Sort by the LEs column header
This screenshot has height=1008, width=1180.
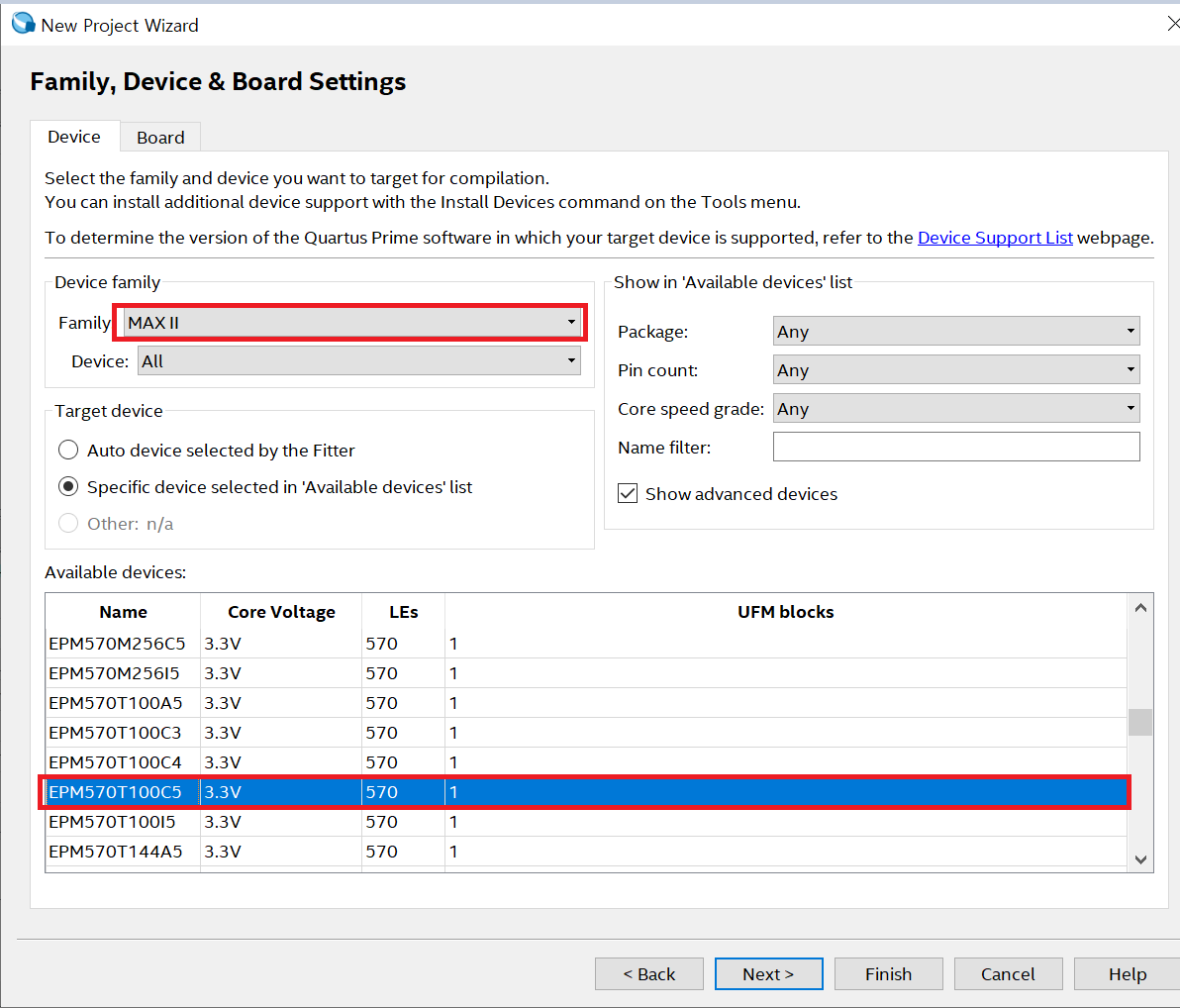403,612
